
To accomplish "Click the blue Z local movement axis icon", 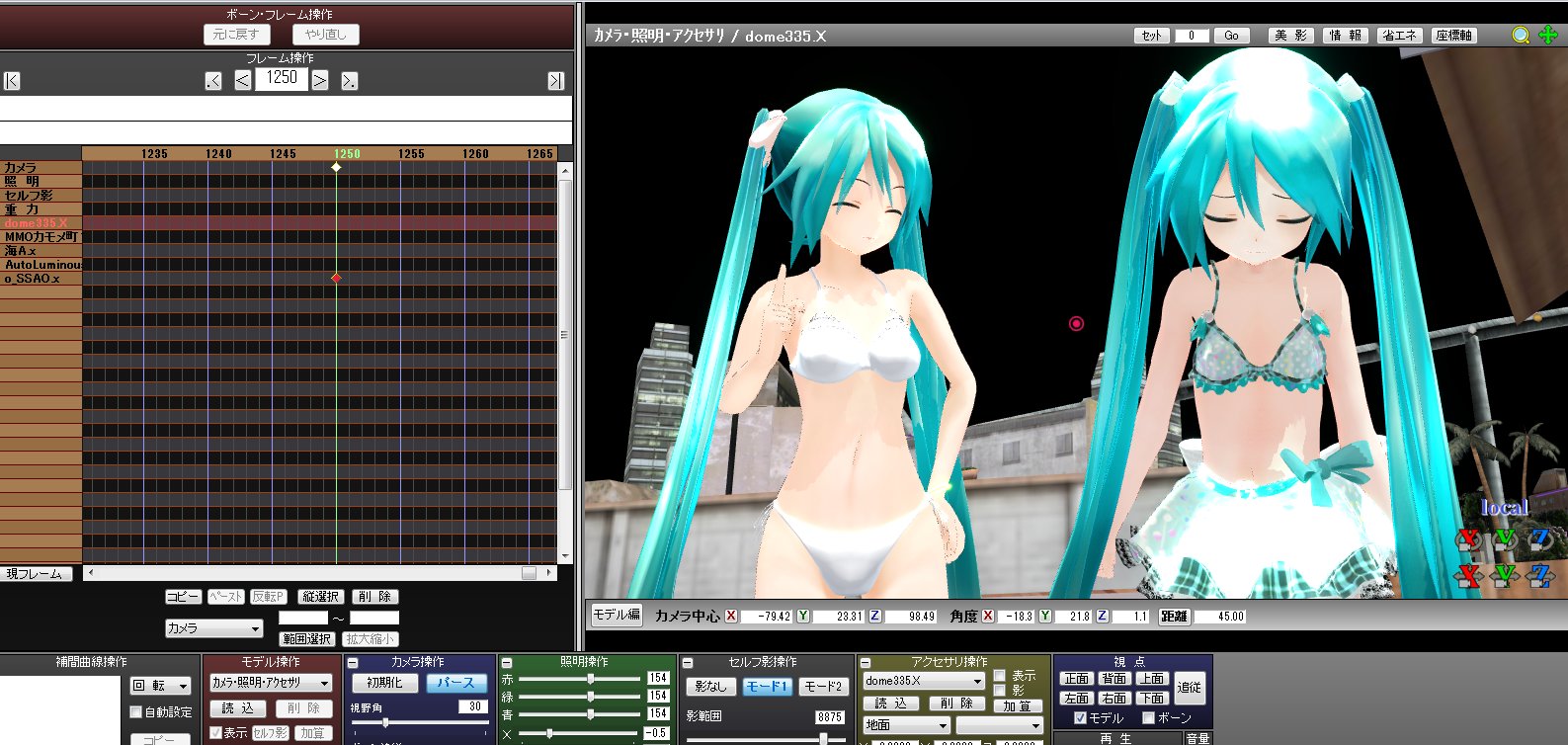I will [1539, 575].
